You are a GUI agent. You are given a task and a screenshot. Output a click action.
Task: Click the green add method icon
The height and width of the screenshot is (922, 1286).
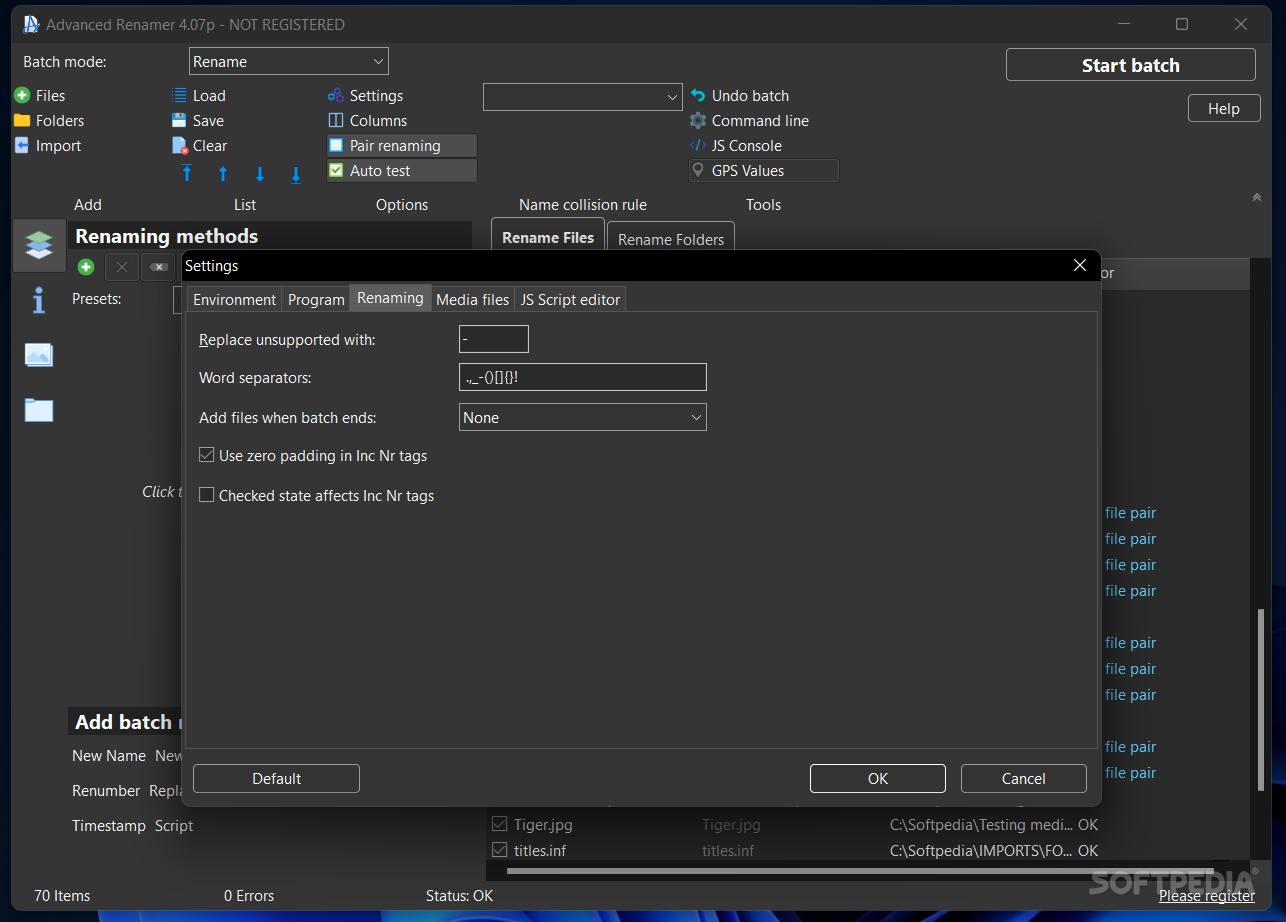[86, 267]
